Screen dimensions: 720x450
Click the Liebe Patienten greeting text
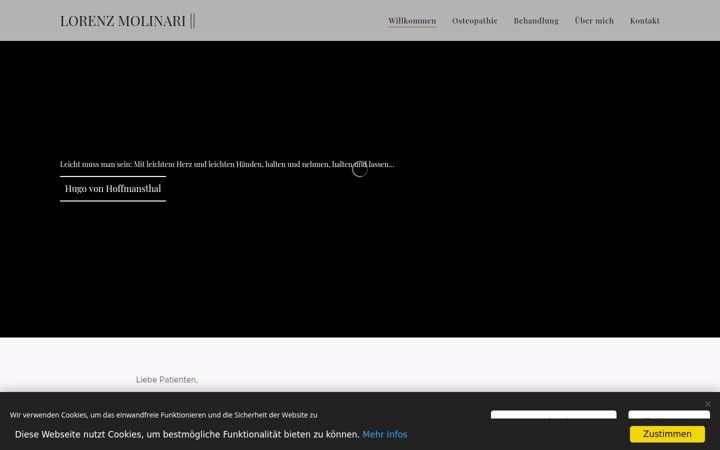[167, 380]
